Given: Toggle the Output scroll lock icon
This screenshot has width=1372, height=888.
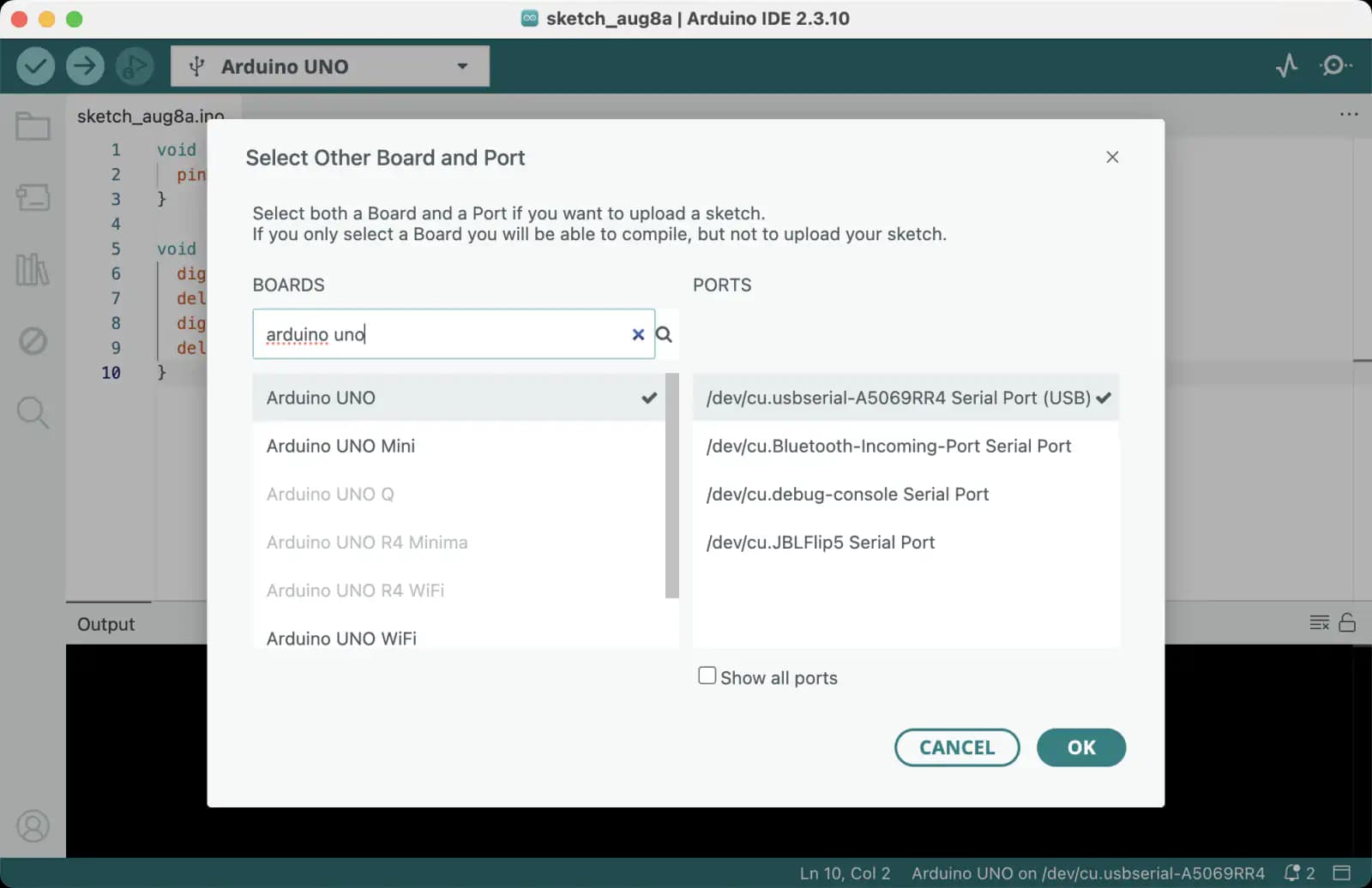Looking at the screenshot, I should pyautogui.click(x=1347, y=623).
